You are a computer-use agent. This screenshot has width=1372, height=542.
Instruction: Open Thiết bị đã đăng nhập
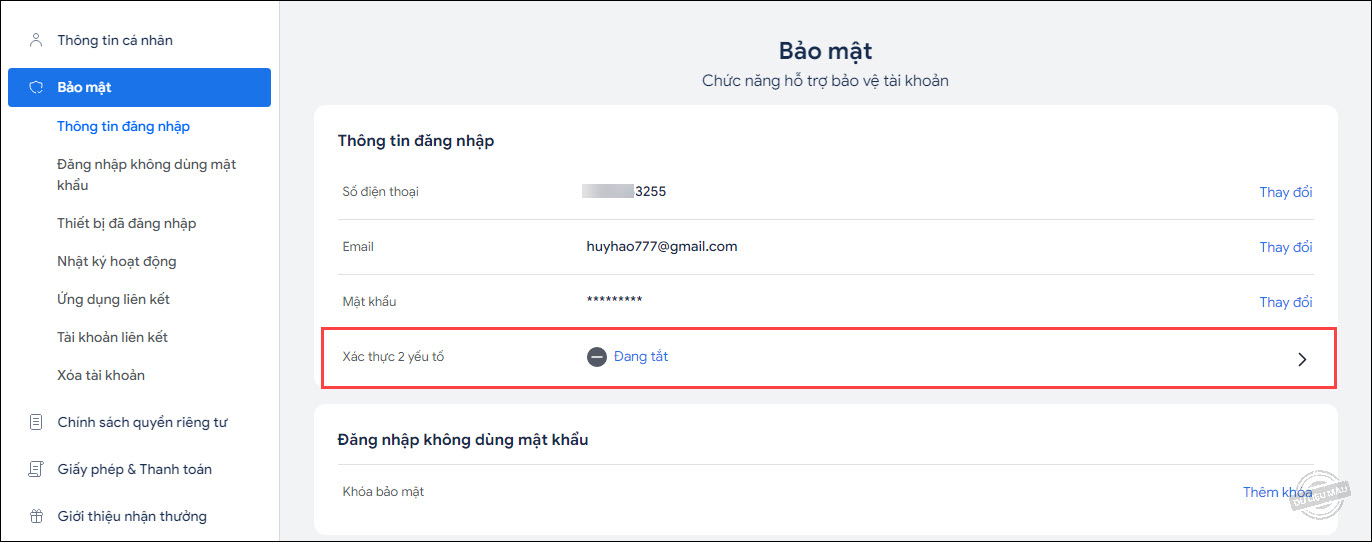(127, 223)
